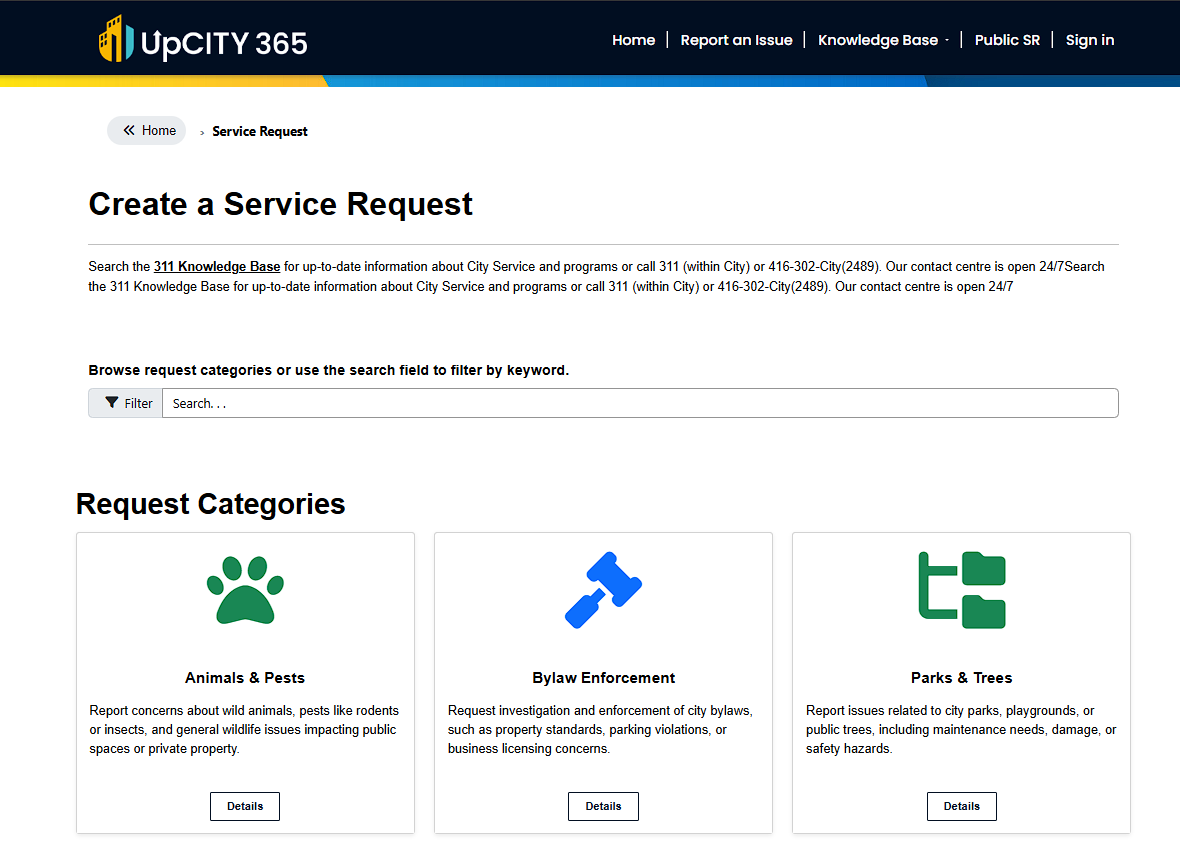Click Details under Bylaw Enforcement

603,806
